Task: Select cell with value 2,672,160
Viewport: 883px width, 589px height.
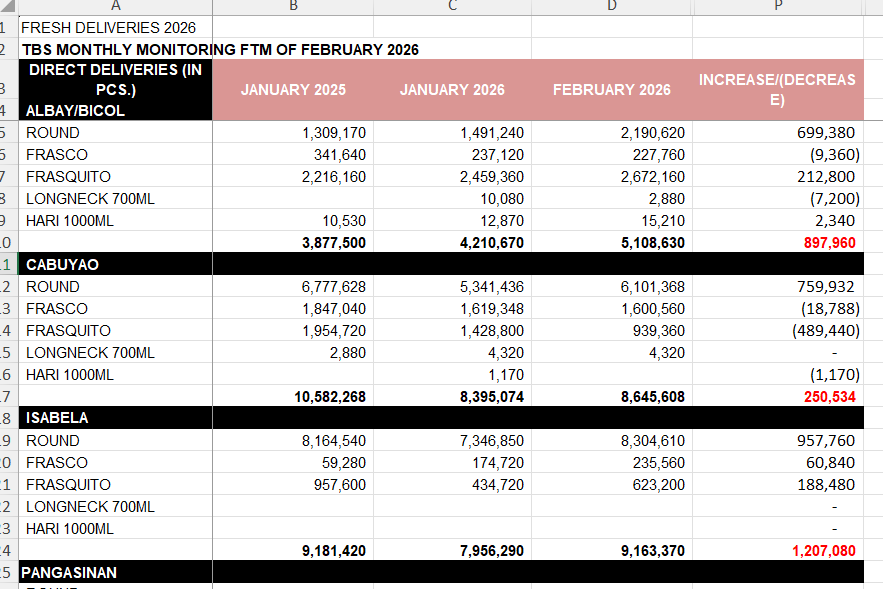Action: [612, 177]
